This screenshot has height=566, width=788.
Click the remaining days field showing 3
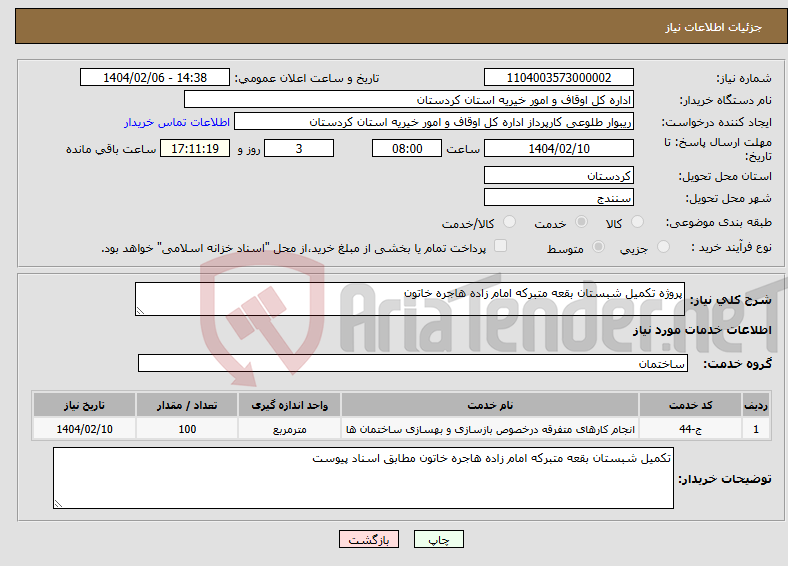pyautogui.click(x=299, y=148)
